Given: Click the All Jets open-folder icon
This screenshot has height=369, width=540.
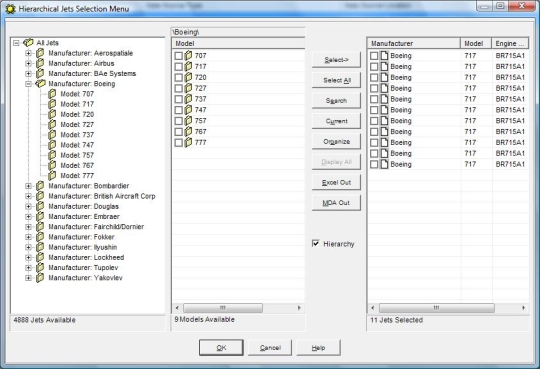Looking at the screenshot, I should [x=28, y=43].
